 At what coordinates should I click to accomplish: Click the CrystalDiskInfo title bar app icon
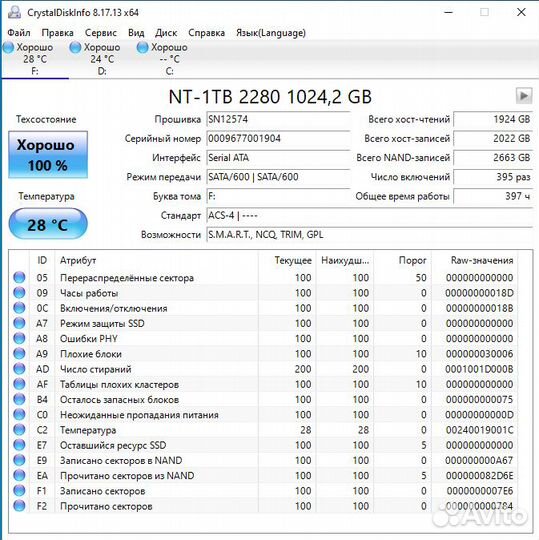(14, 12)
